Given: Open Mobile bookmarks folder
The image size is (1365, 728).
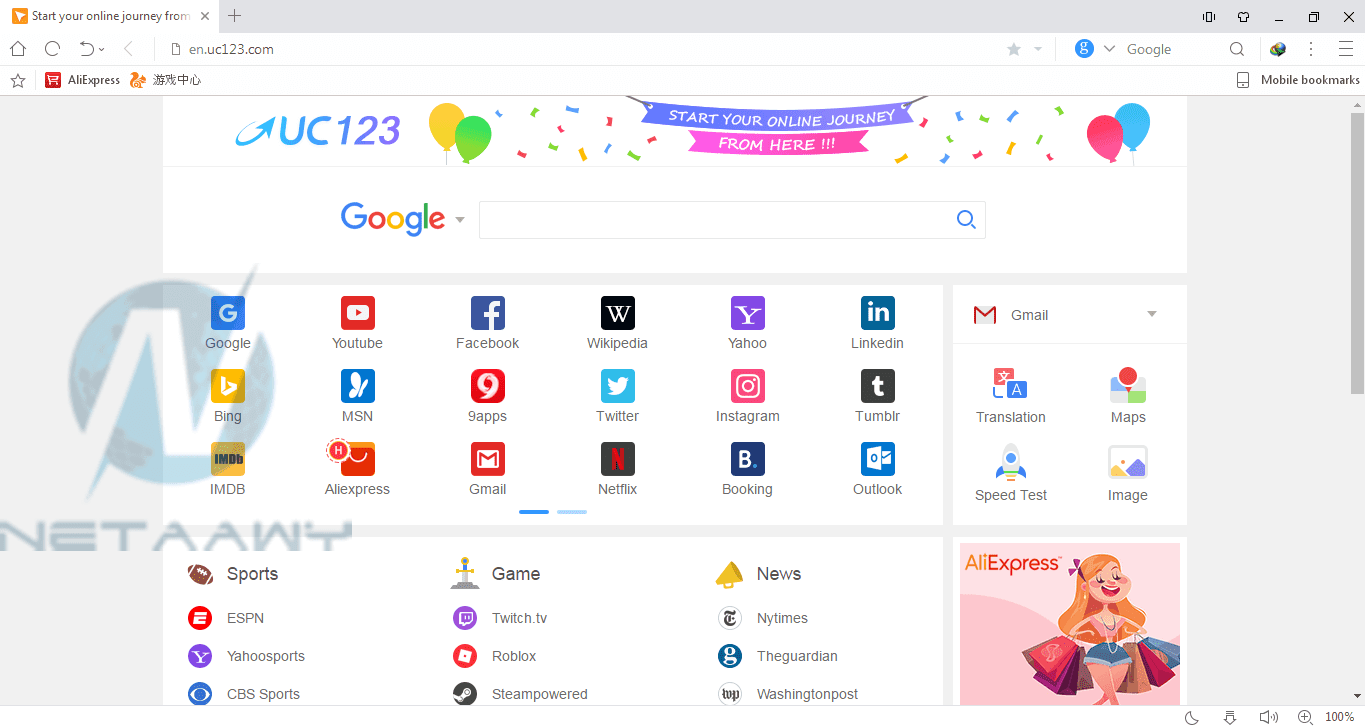Looking at the screenshot, I should 1298,80.
